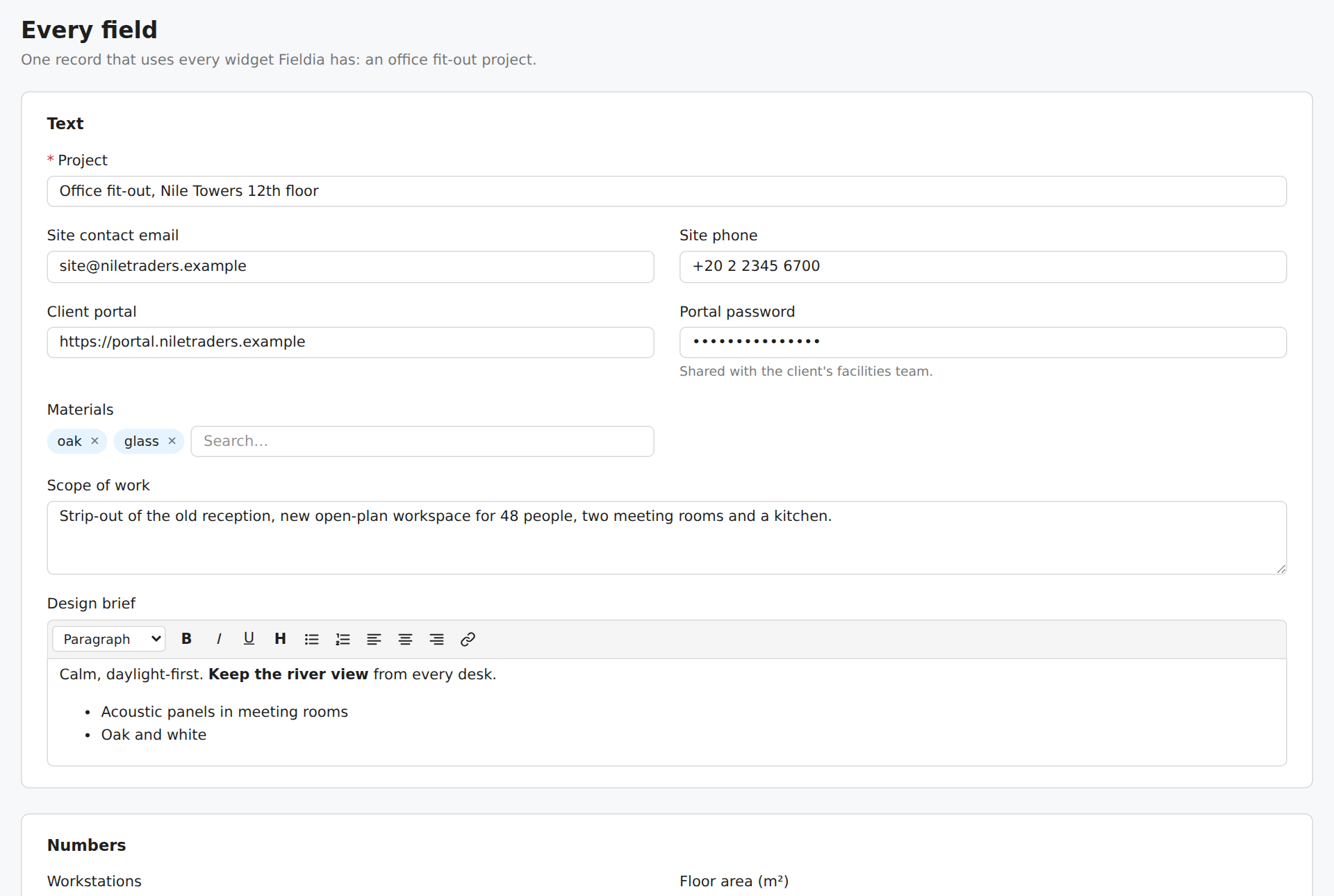This screenshot has width=1334, height=896.
Task: Insert a link in Design brief
Action: (468, 639)
